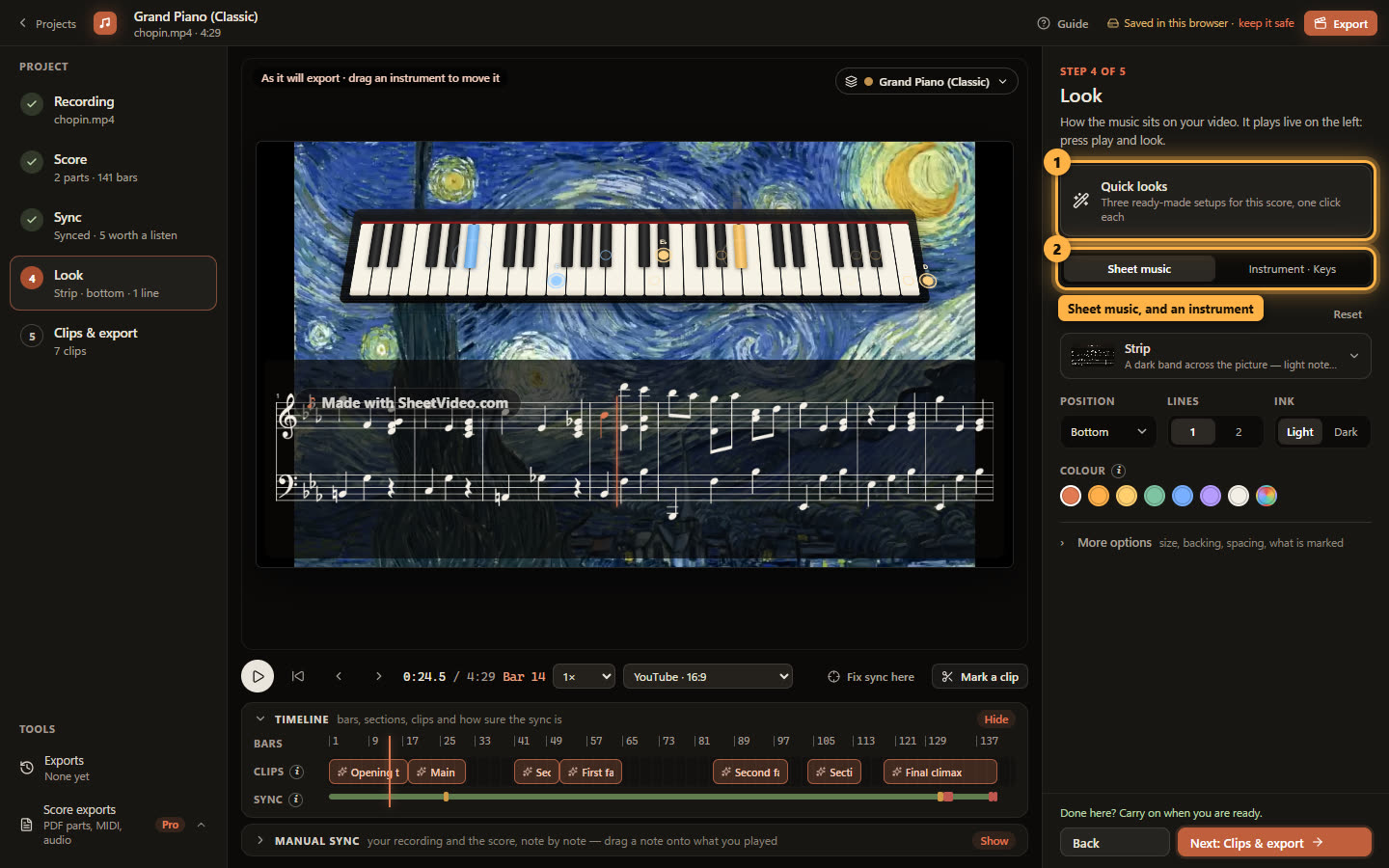The image size is (1389, 868).
Task: Switch to the Sheet music tab
Action: point(1138,269)
